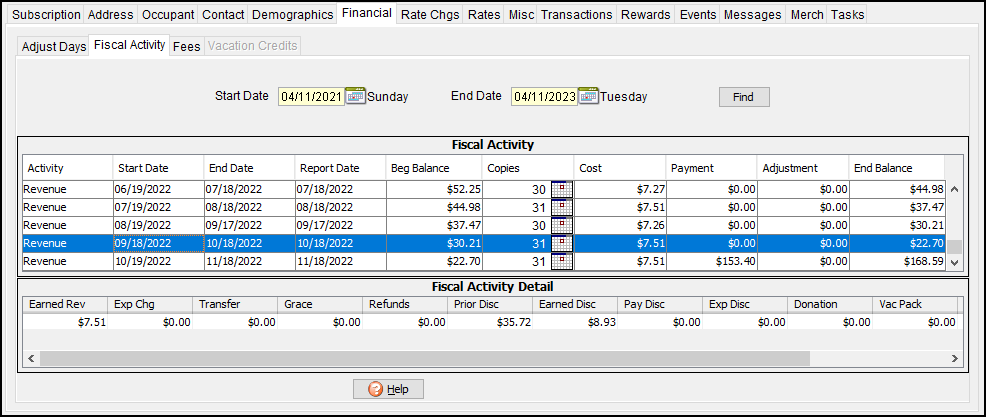This screenshot has height=417, width=986.
Task: Click copies calendar icon for 08/19/2022 row
Action: coord(562,226)
